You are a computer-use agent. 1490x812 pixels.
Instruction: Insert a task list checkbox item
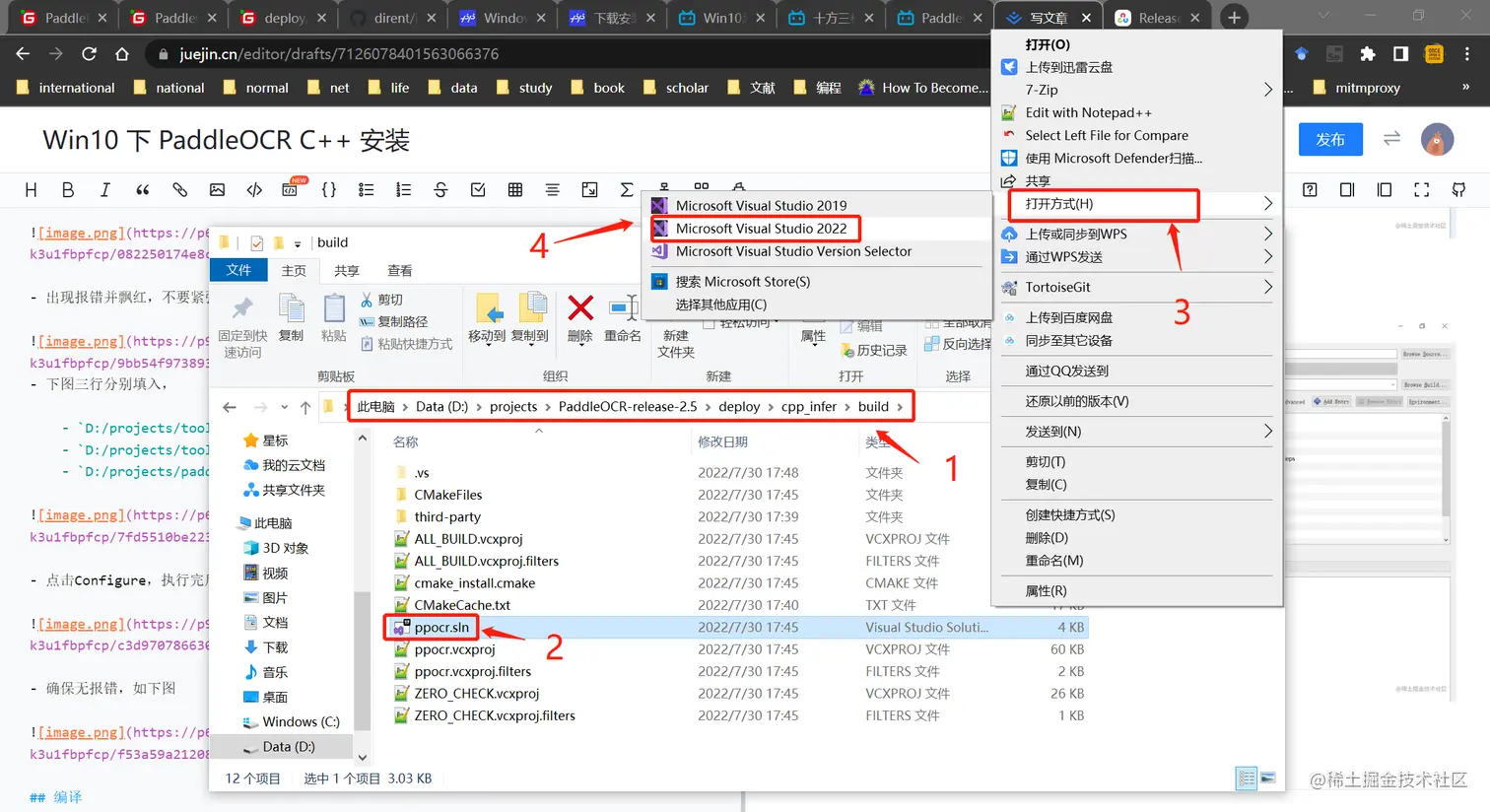click(x=478, y=190)
